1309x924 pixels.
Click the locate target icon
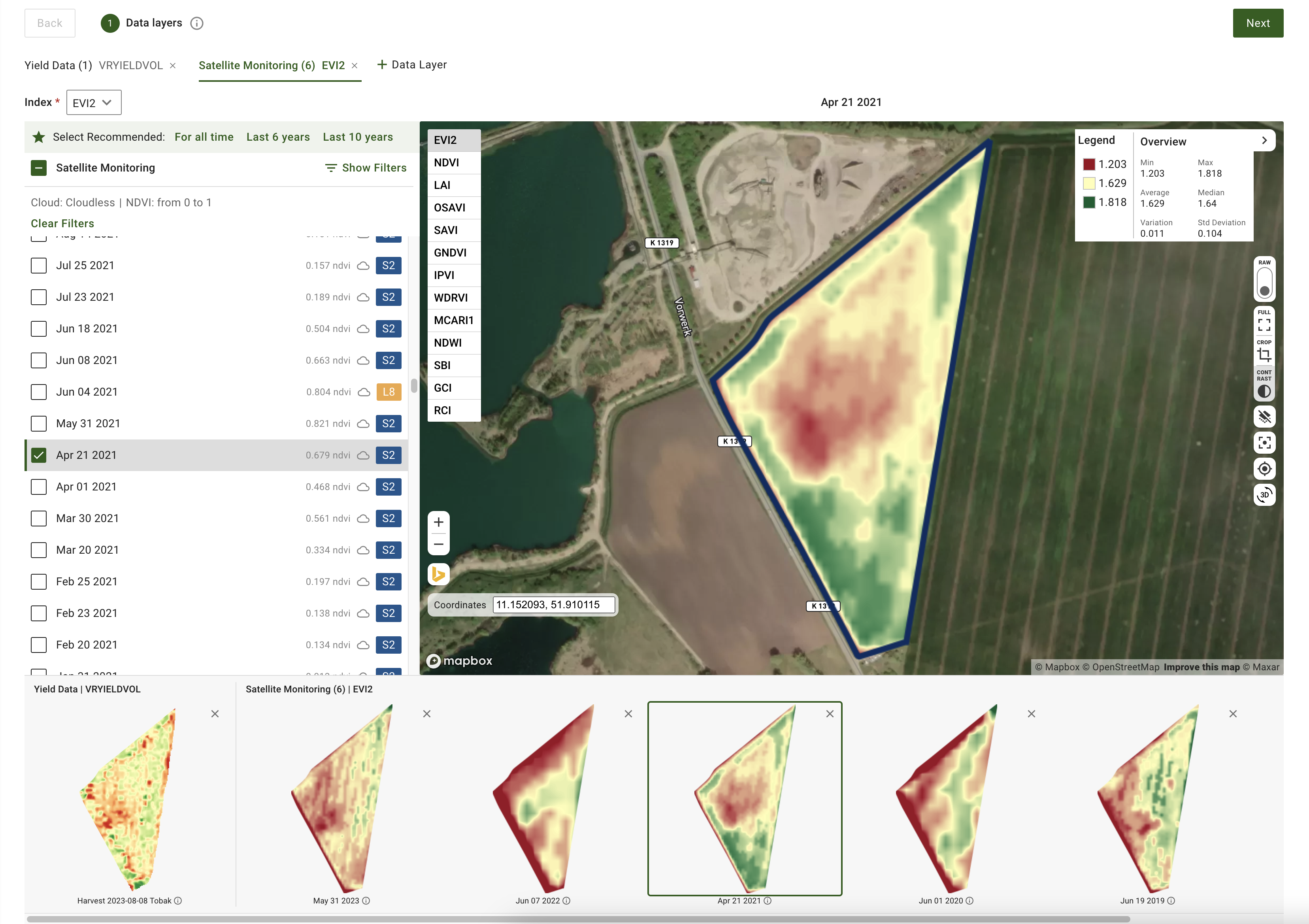tap(1264, 469)
